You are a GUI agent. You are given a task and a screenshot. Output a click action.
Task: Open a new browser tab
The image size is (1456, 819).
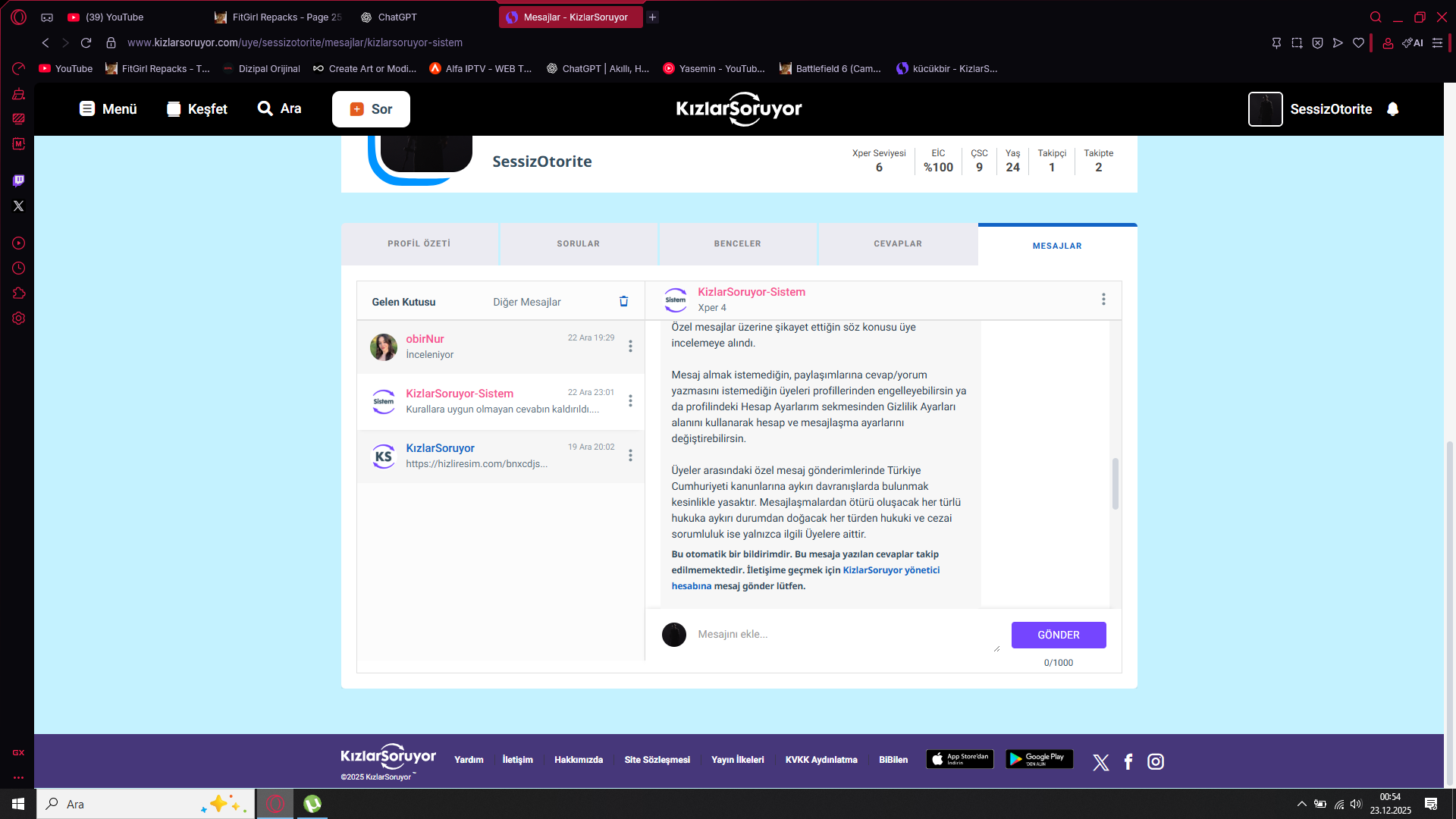[x=652, y=17]
